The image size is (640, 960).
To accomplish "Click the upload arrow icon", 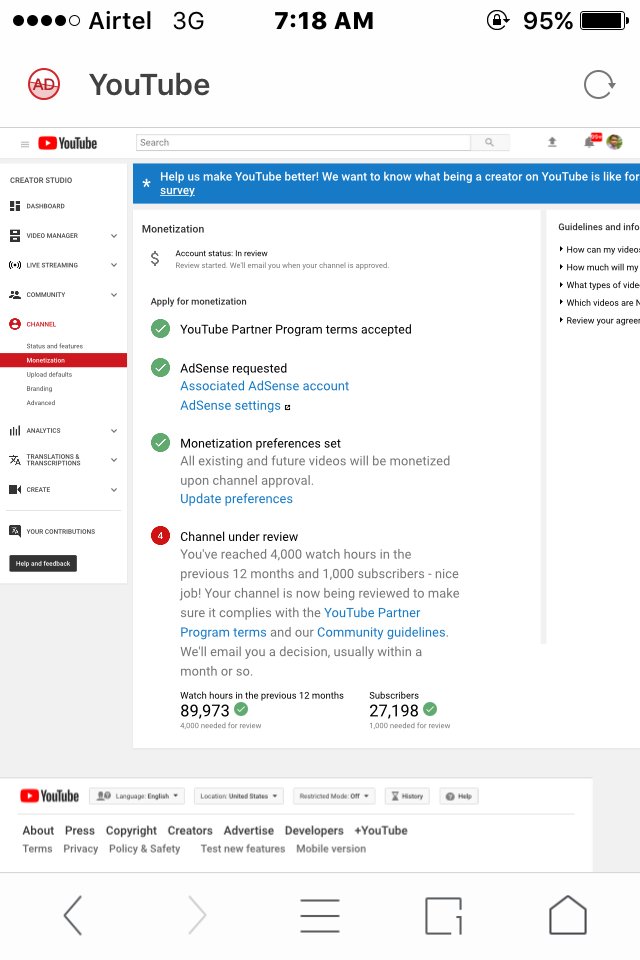I will point(552,142).
